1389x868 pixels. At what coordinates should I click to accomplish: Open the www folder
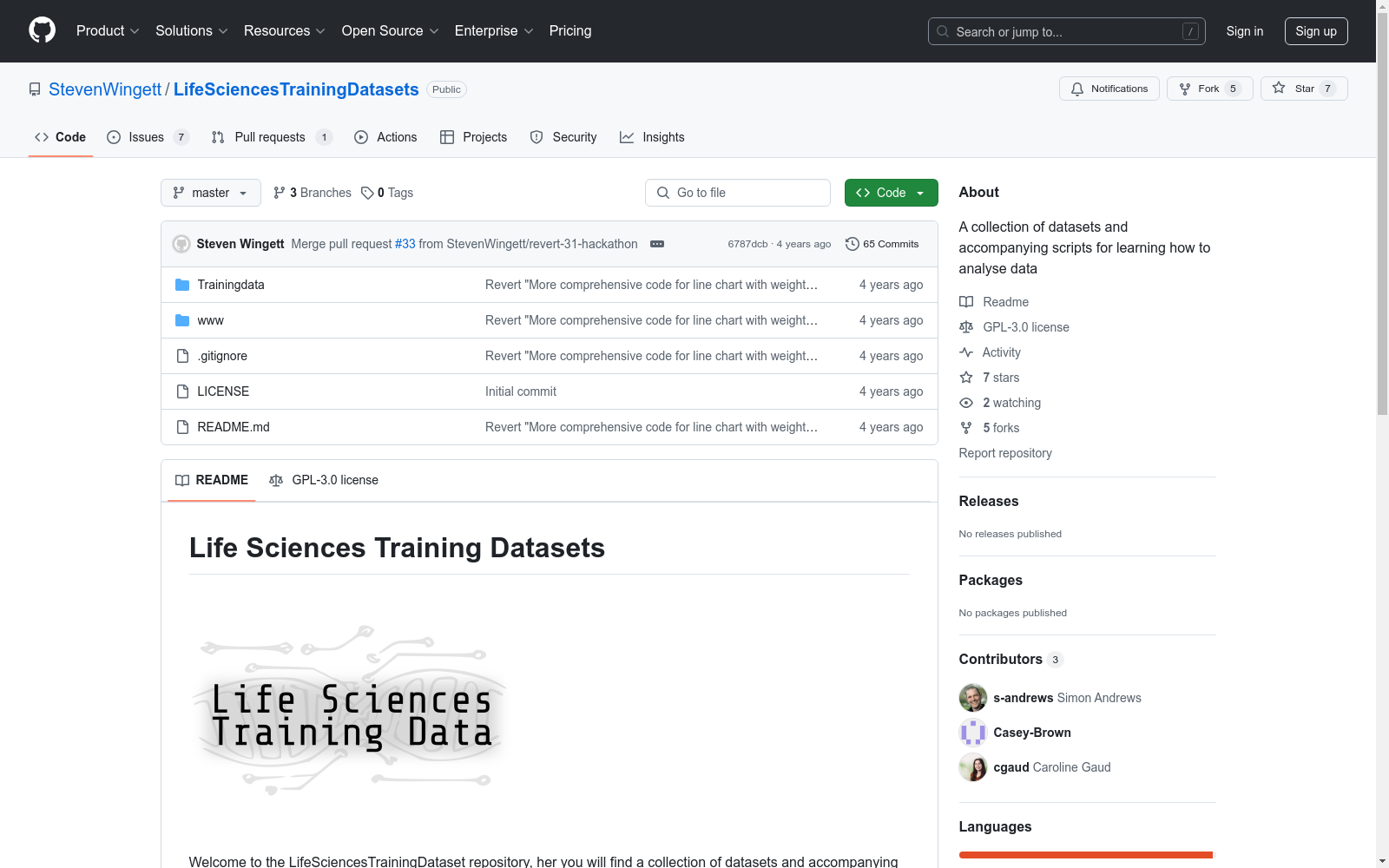click(211, 320)
